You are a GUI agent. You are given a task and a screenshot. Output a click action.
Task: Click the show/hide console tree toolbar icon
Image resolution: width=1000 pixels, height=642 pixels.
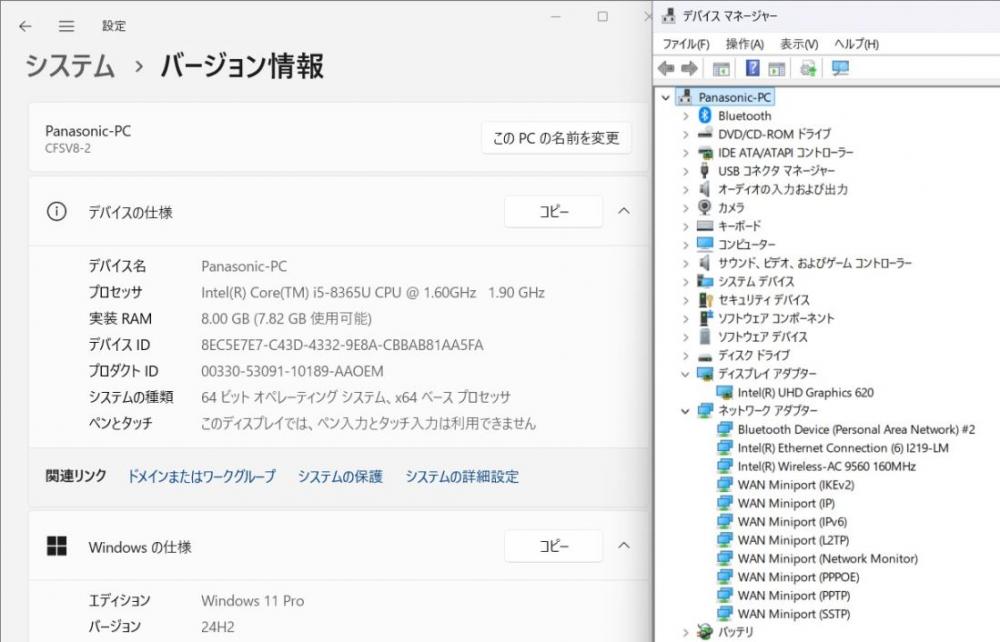tap(721, 69)
